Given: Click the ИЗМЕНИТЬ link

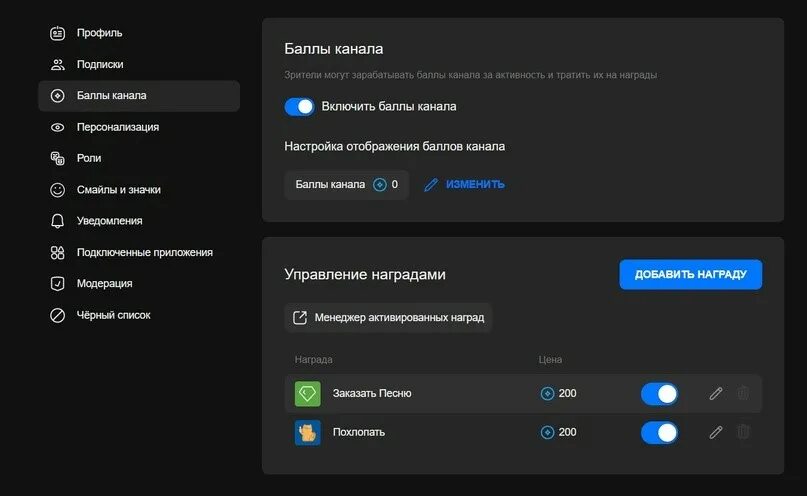Looking at the screenshot, I should tap(475, 184).
